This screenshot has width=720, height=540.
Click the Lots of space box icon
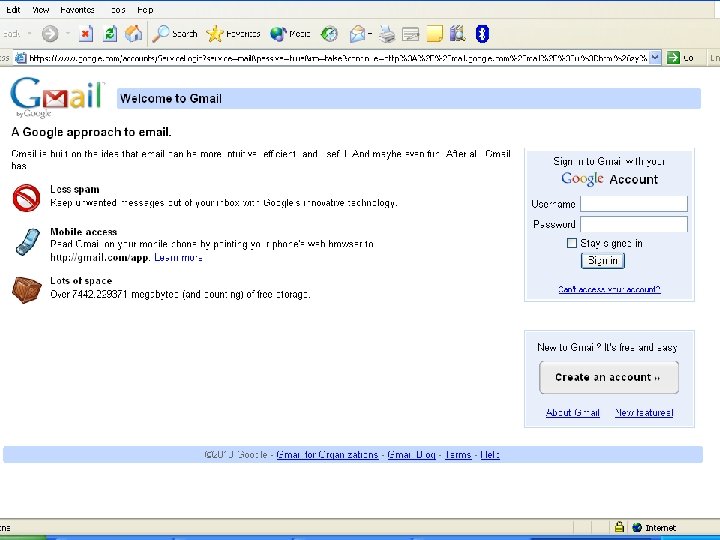click(27, 290)
